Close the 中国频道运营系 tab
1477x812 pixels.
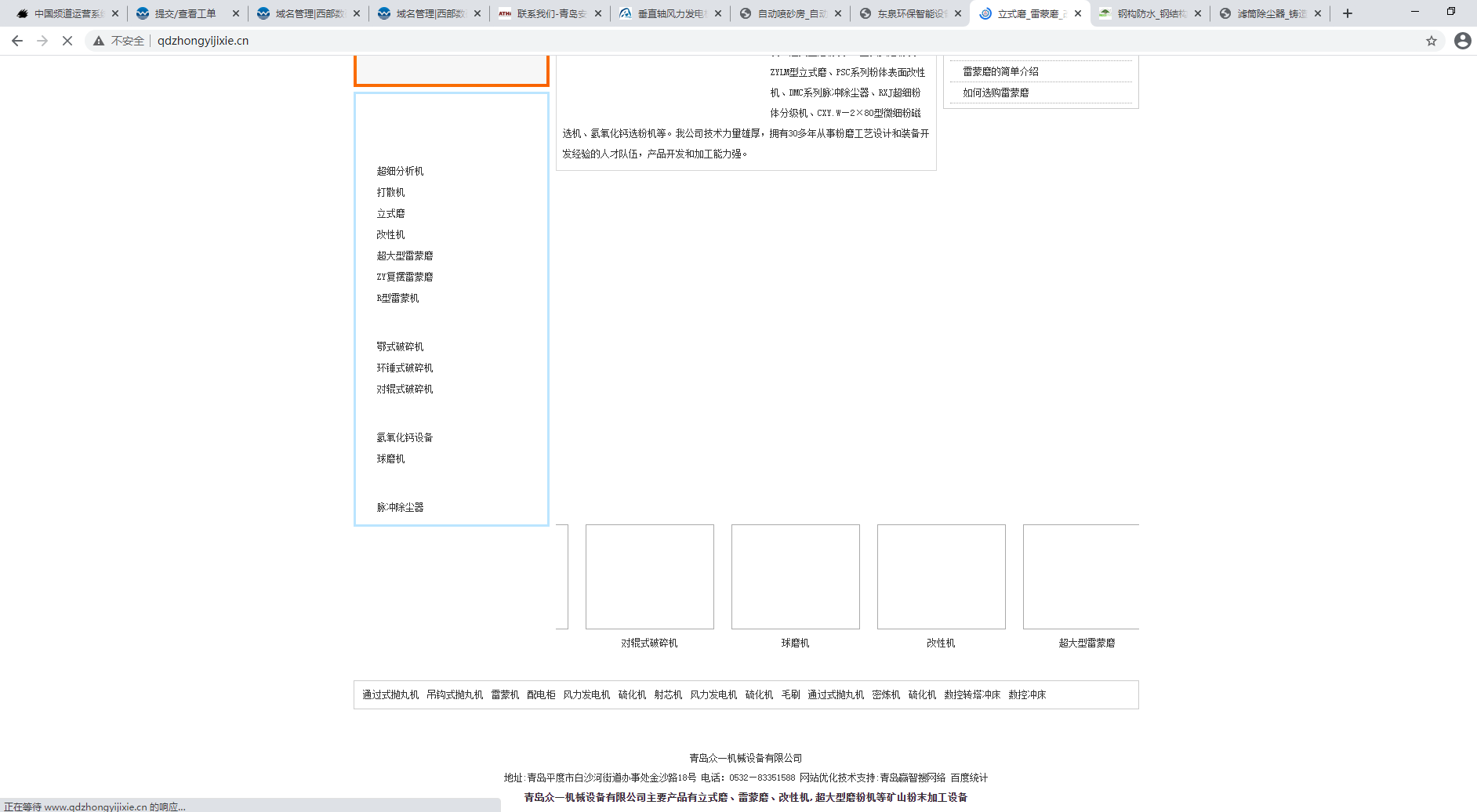click(x=115, y=13)
